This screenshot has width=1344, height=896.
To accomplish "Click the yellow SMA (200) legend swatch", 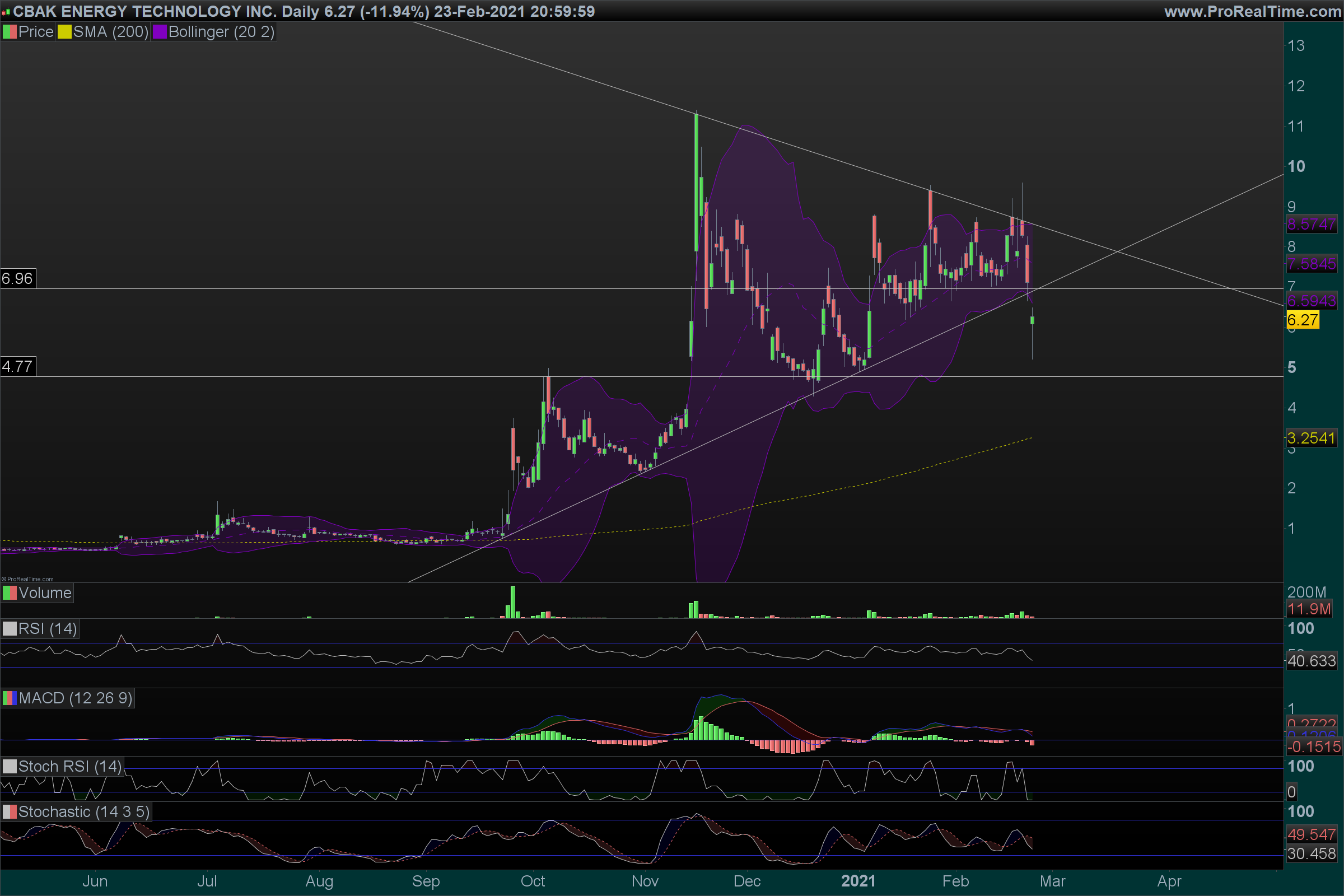I will (x=64, y=32).
